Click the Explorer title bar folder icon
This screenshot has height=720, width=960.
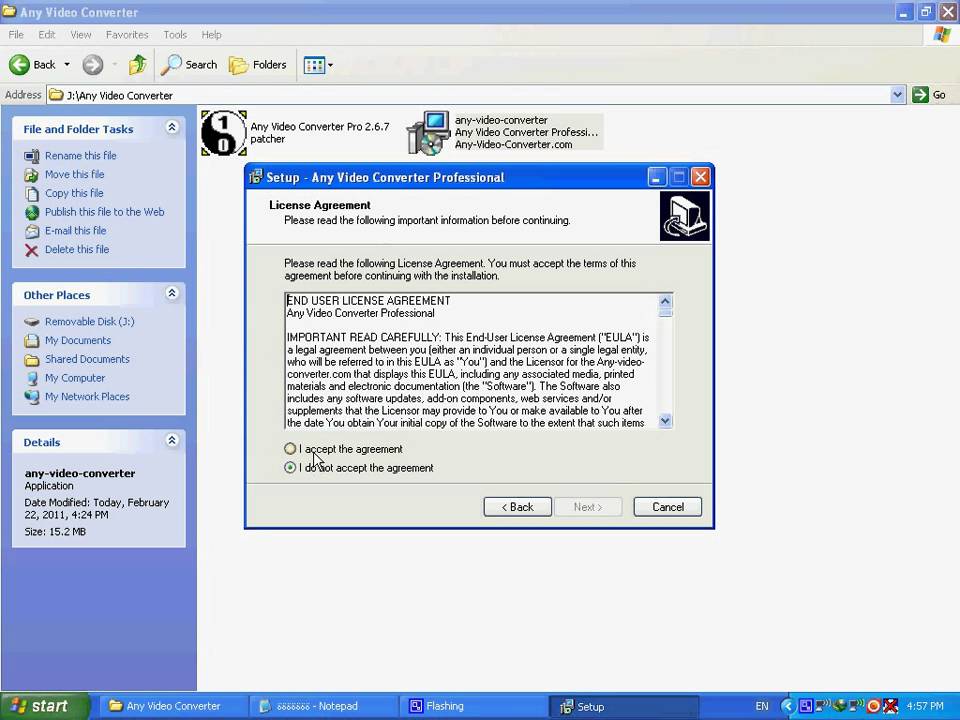point(9,12)
